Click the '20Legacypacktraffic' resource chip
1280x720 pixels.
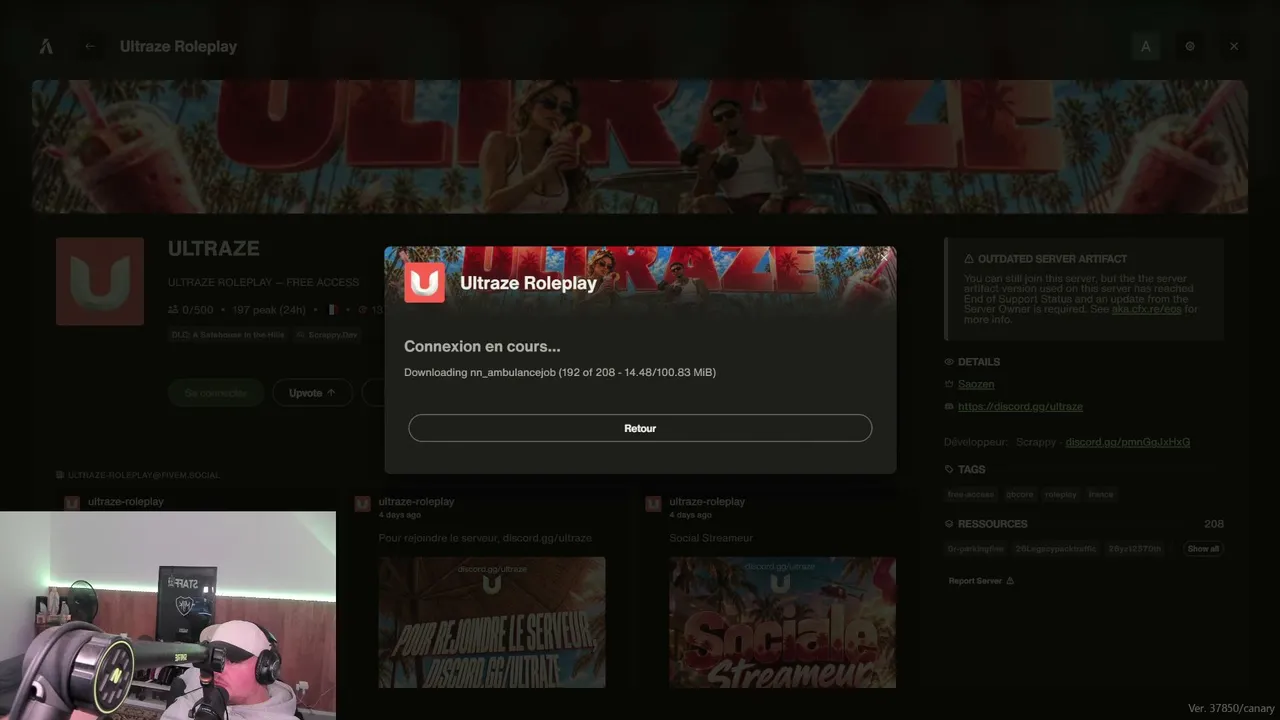pyautogui.click(x=1056, y=549)
